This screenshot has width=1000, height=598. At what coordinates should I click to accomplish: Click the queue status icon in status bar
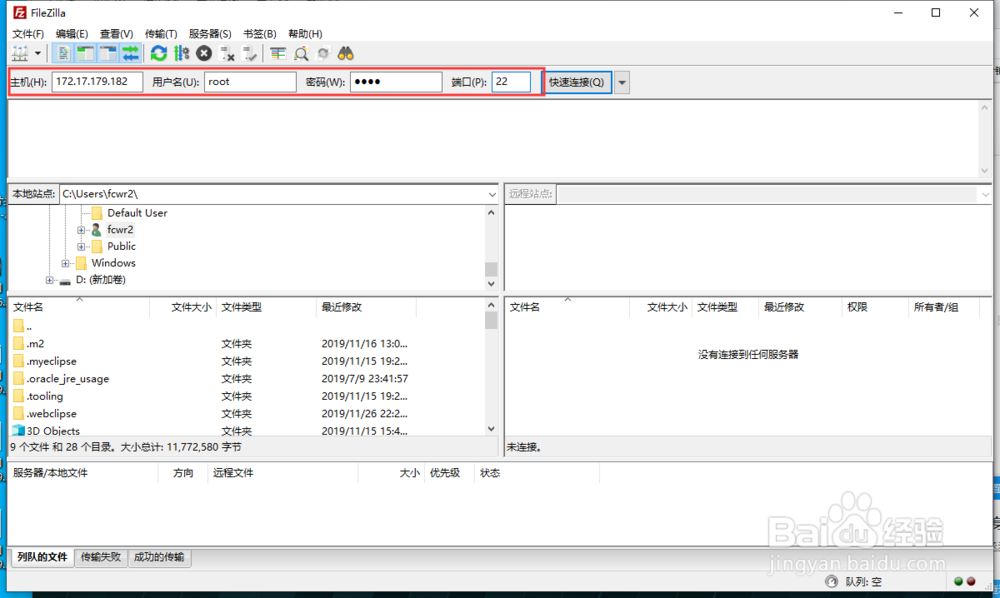[832, 581]
